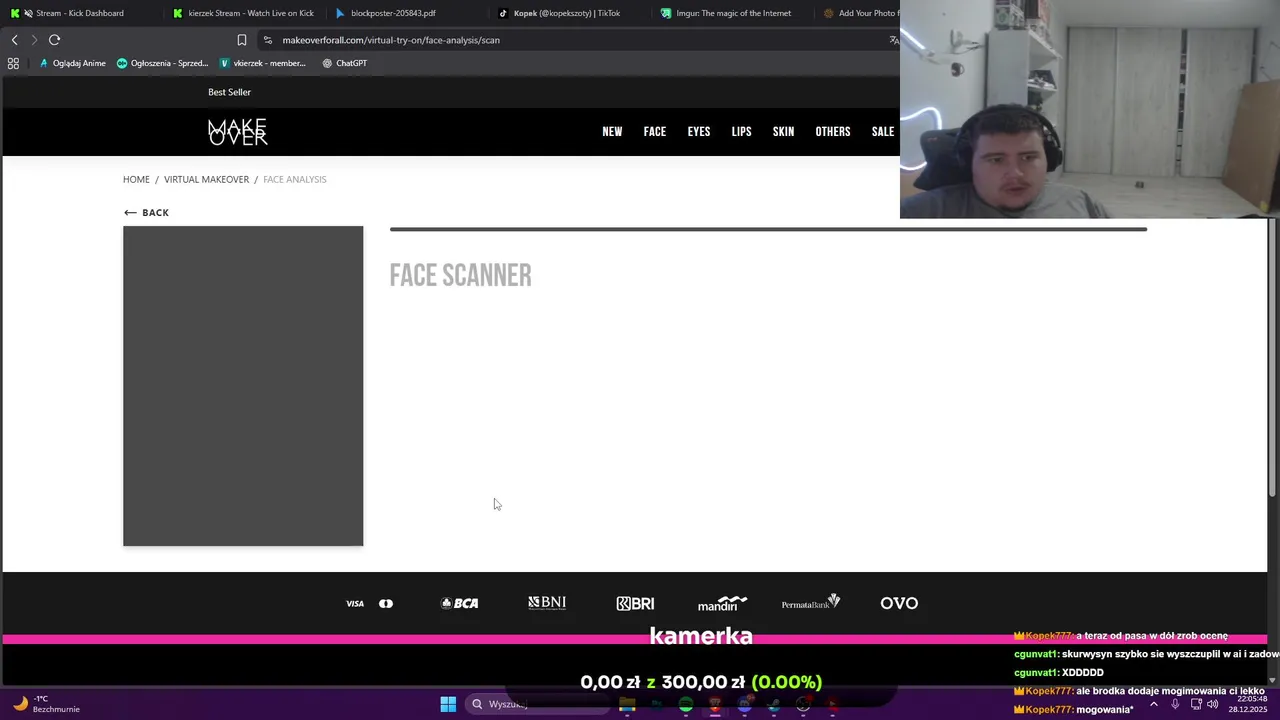Click the page vertical scrollbar
Screen dimensions: 1280x720
coord(1273,360)
